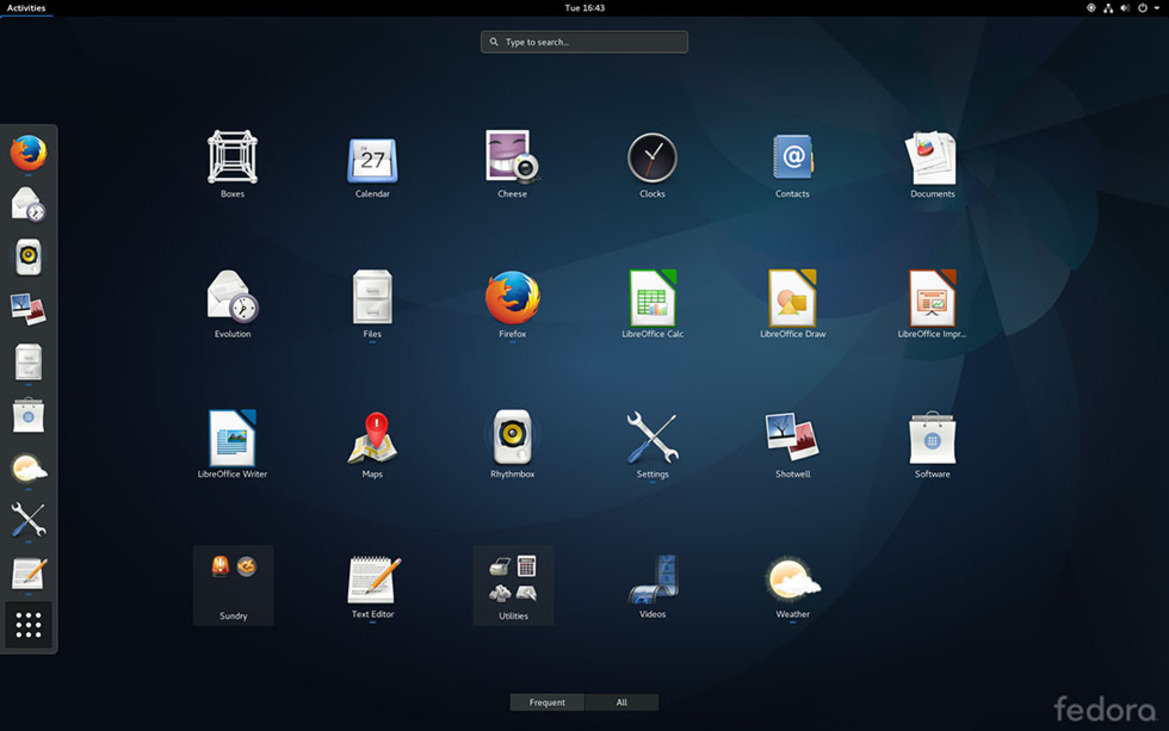Click the Evolution mail icon in the dash
Viewport: 1169px width, 731px height.
pos(28,205)
